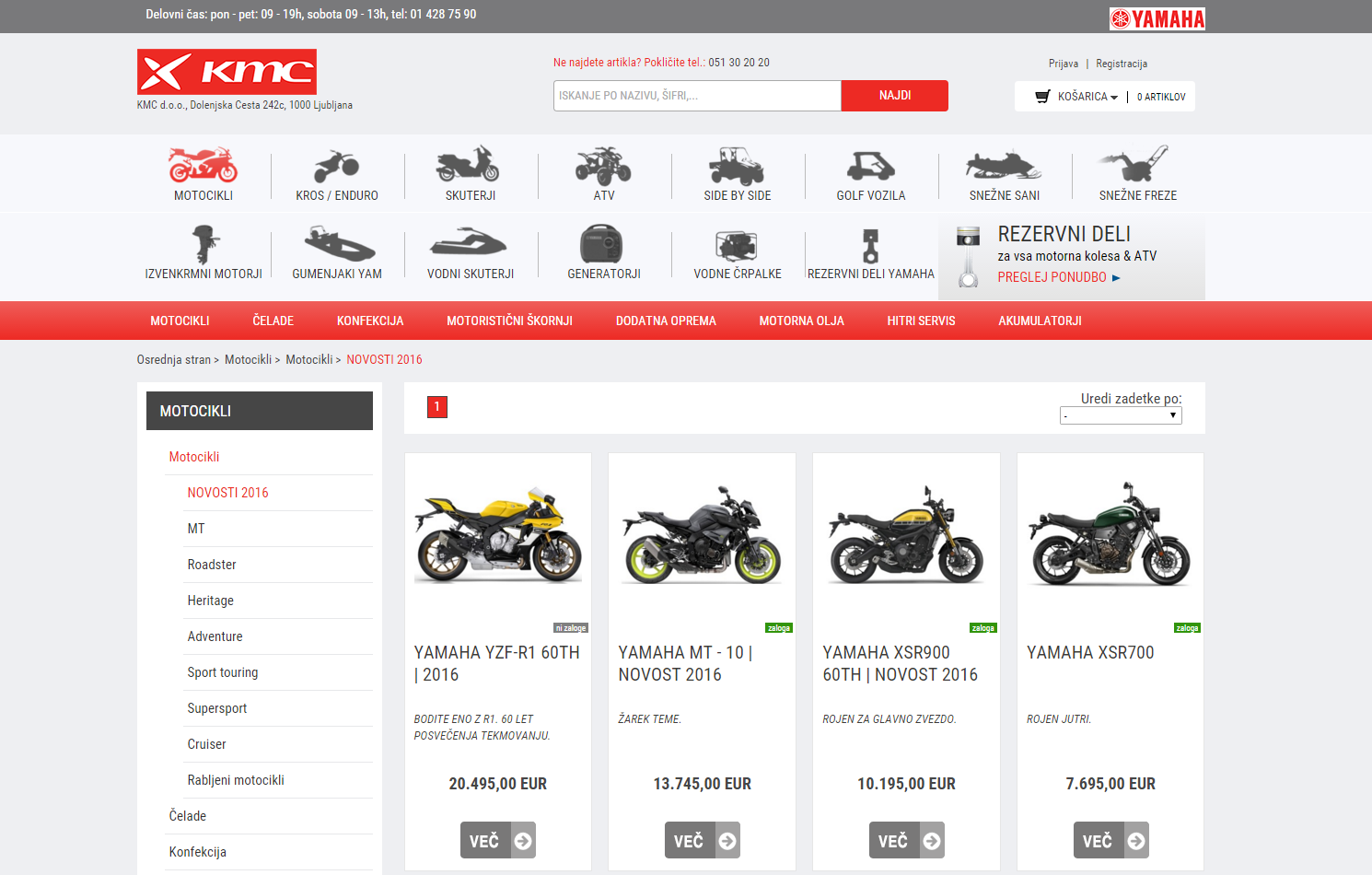Image resolution: width=1372 pixels, height=875 pixels.
Task: Click the arrow icon on XSR900 VEČ button
Action: [932, 841]
